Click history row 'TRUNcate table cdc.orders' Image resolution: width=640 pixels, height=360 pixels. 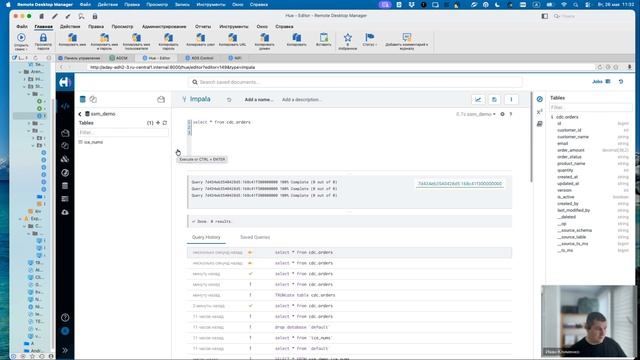click(x=349, y=295)
